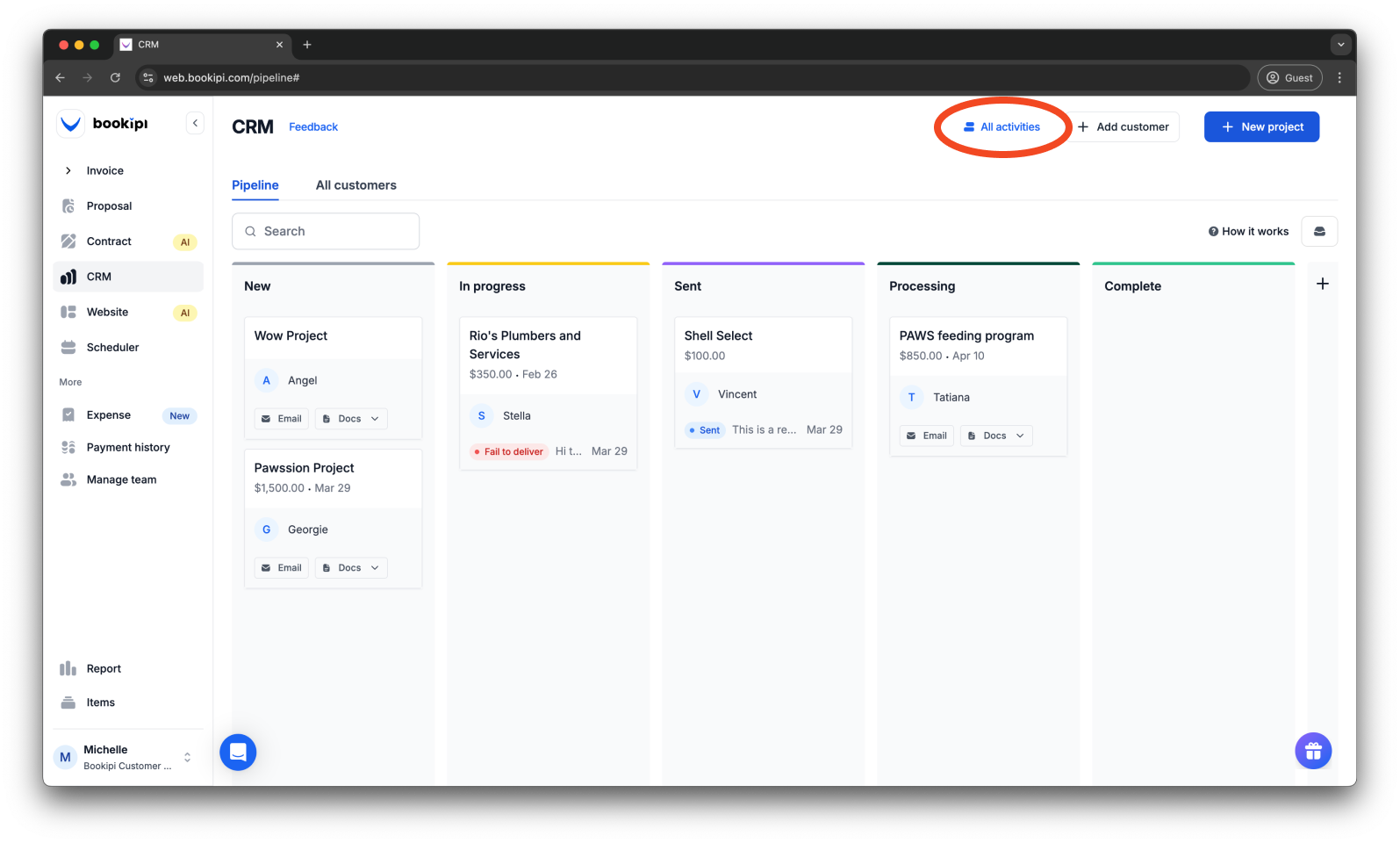Screen dimensions: 1400x843
Task: Open Expense in the sidebar
Action: point(128,415)
